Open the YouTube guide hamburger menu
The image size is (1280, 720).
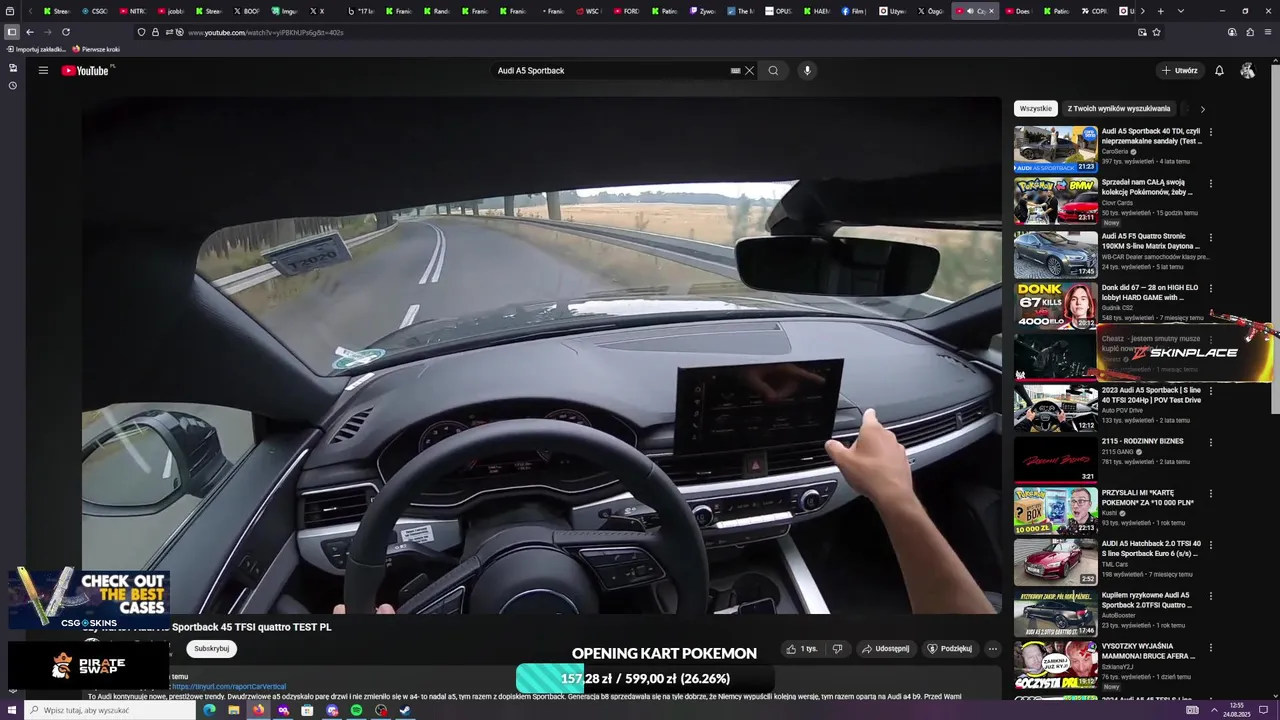(43, 70)
